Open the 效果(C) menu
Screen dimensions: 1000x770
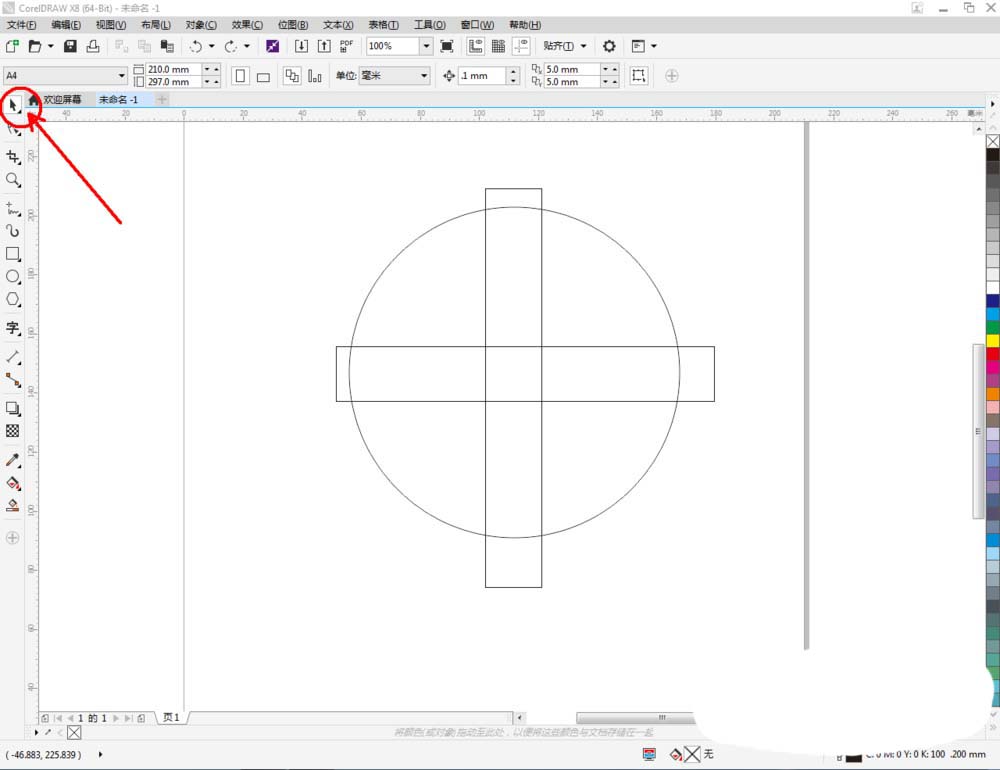(247, 25)
